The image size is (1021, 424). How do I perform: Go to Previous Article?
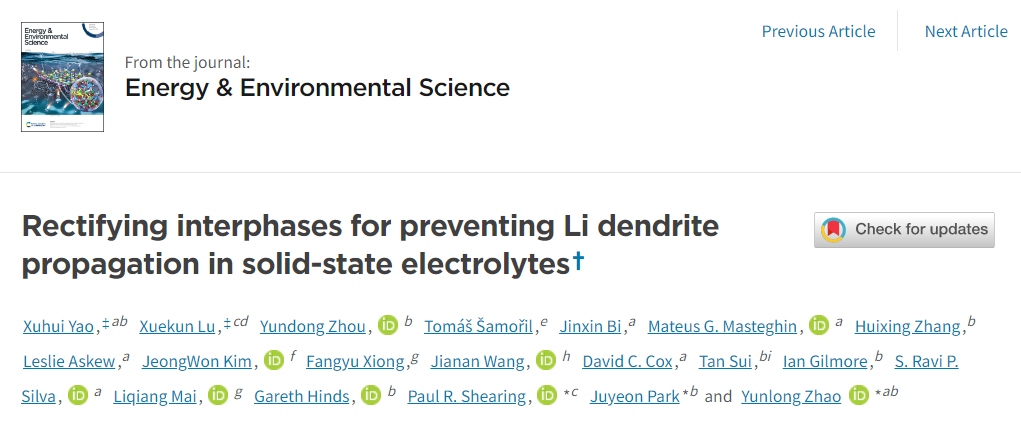[818, 31]
